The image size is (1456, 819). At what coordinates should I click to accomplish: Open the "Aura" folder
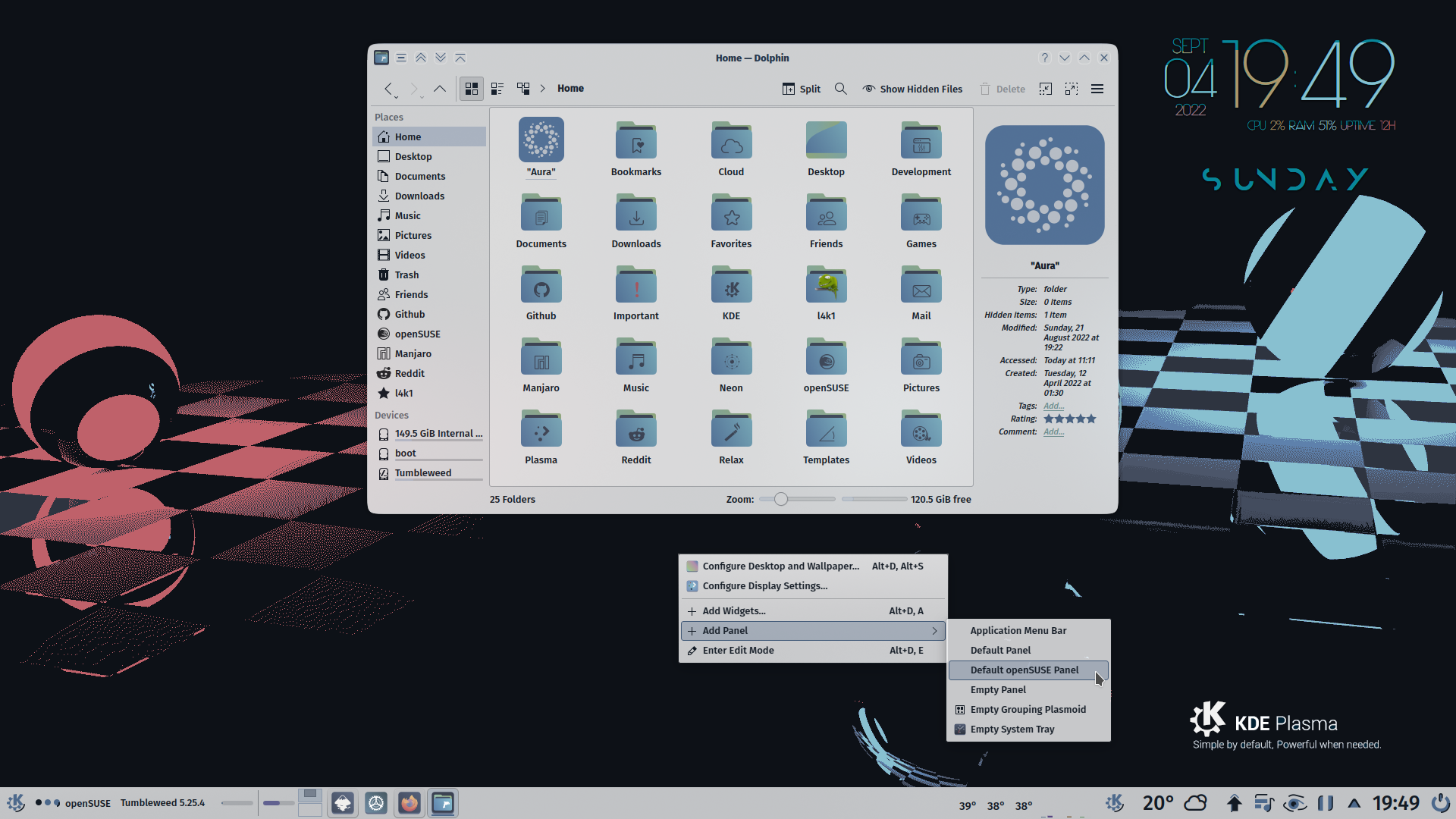[x=541, y=147]
